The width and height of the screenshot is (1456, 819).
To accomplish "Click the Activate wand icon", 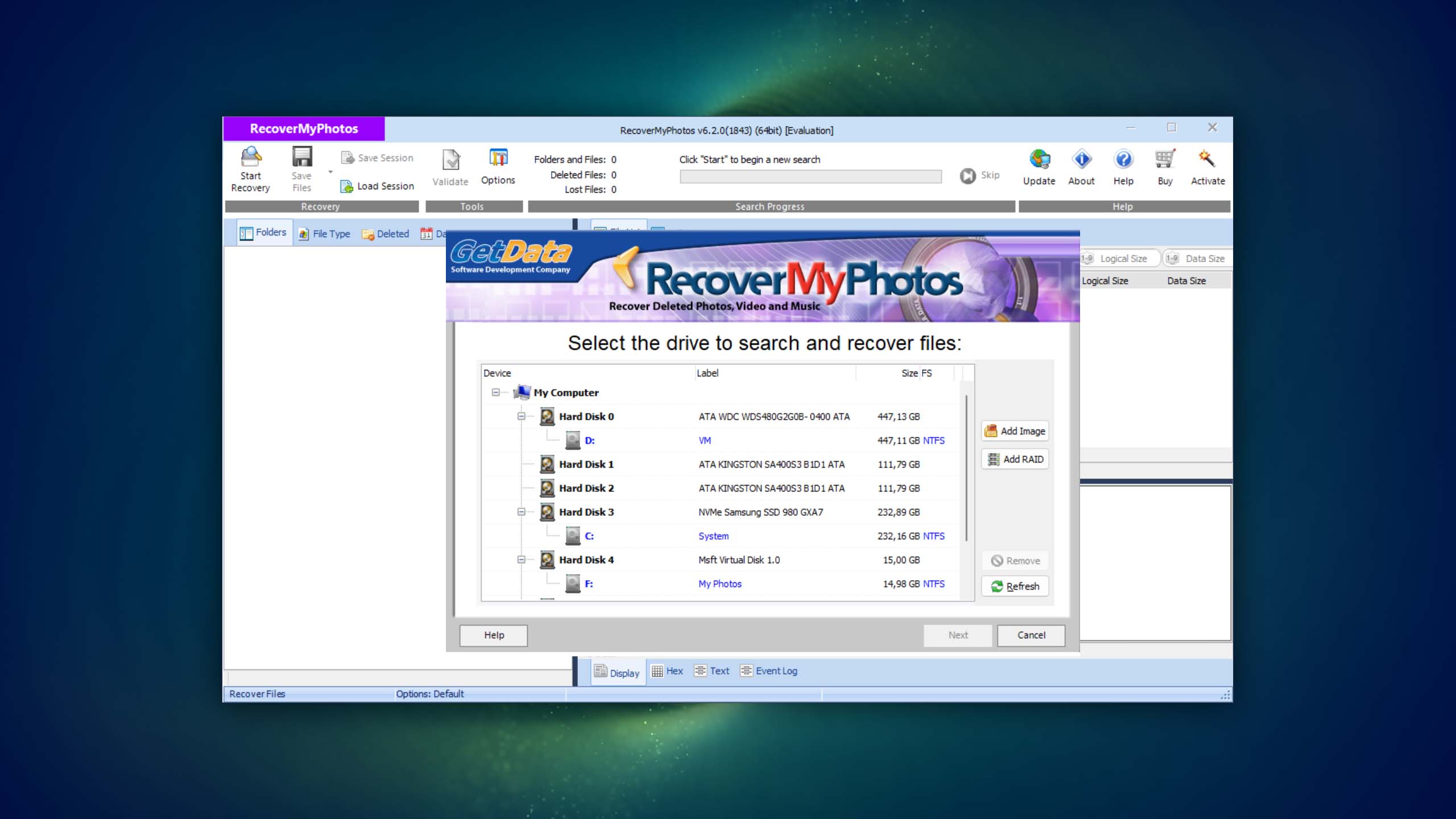I will pos(1207,158).
